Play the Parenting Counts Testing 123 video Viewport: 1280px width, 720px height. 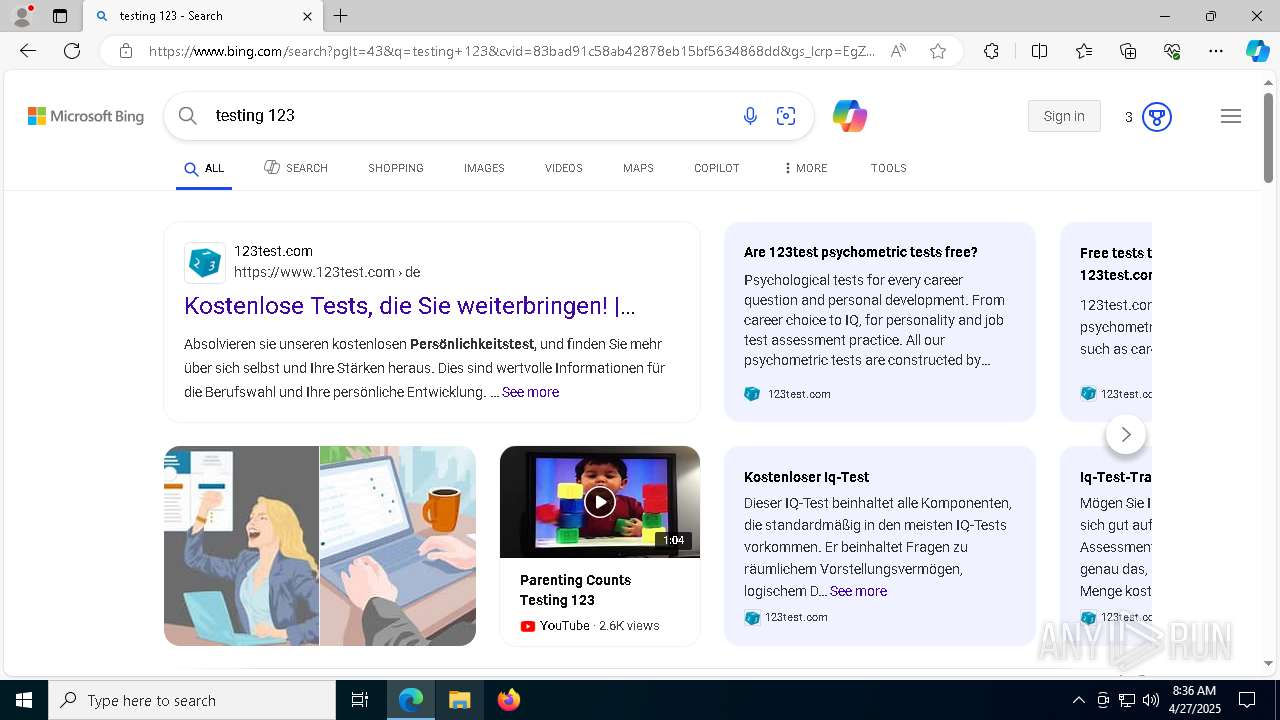(x=600, y=502)
